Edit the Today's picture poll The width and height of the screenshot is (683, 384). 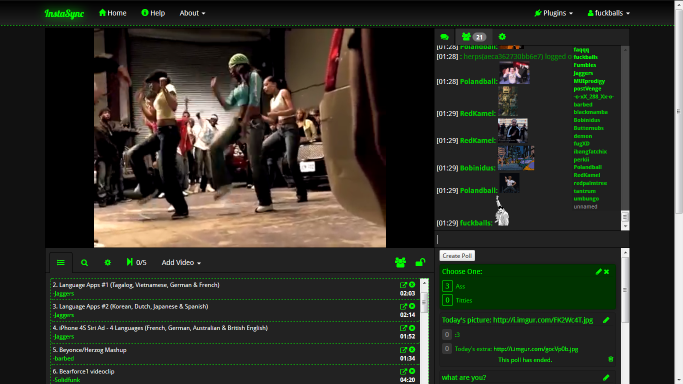606,320
